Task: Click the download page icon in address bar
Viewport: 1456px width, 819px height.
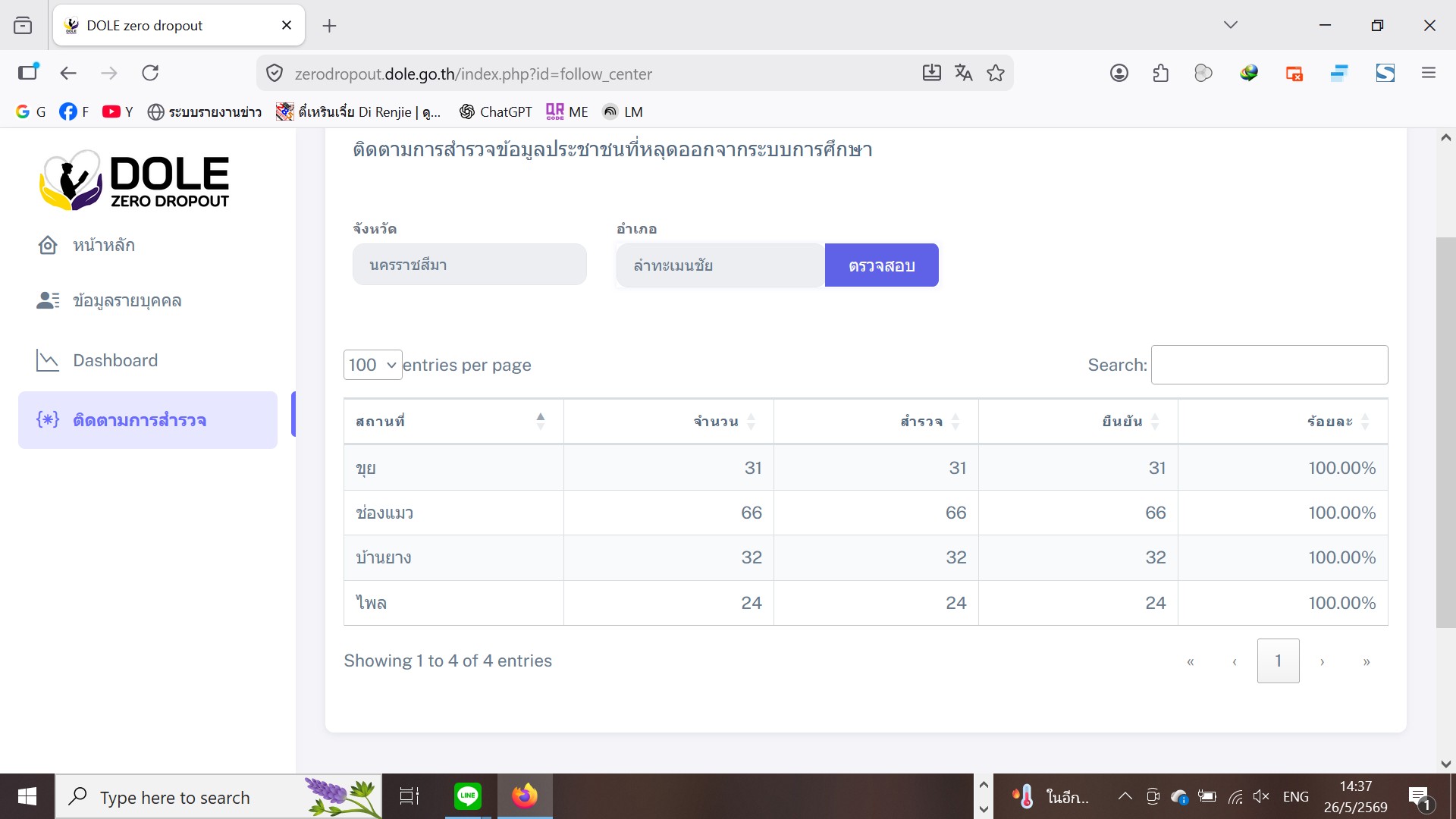Action: click(931, 73)
